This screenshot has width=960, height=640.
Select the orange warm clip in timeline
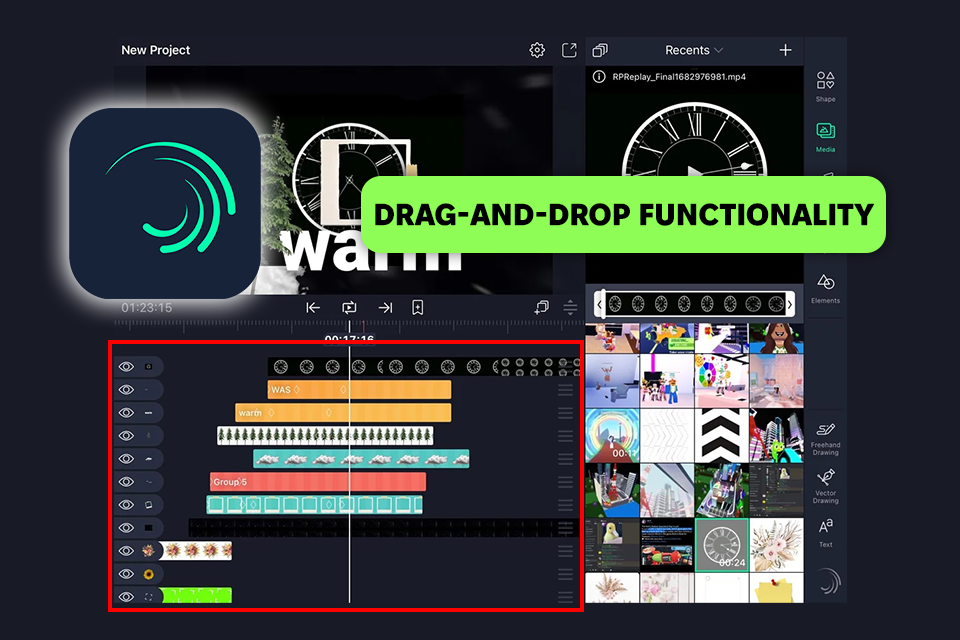(343, 413)
